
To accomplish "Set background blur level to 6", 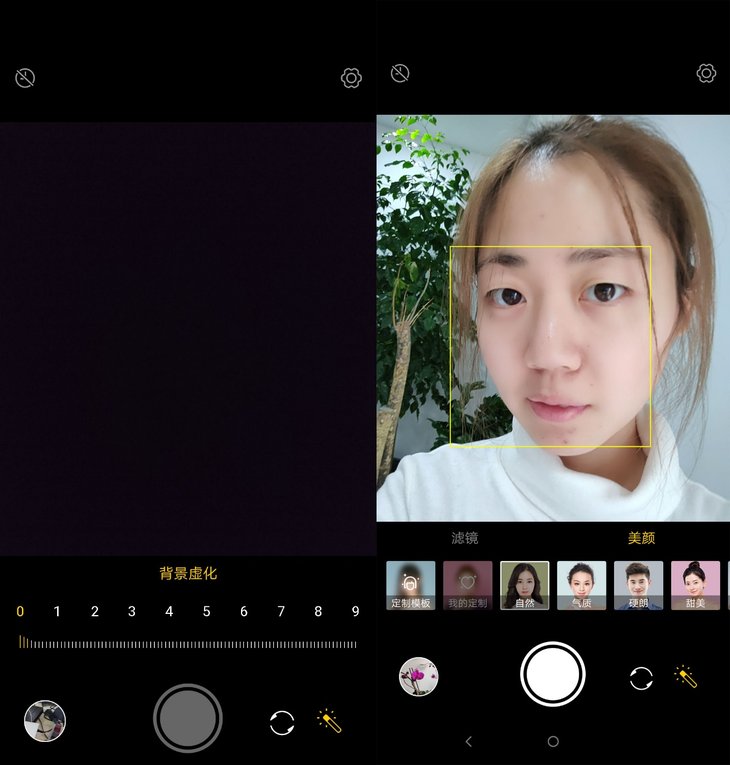I will pyautogui.click(x=243, y=611).
